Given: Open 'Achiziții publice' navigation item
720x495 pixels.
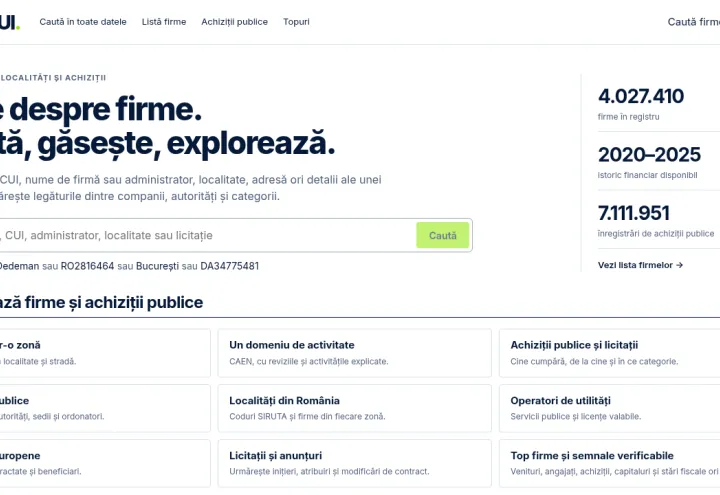Looking at the screenshot, I should [234, 22].
